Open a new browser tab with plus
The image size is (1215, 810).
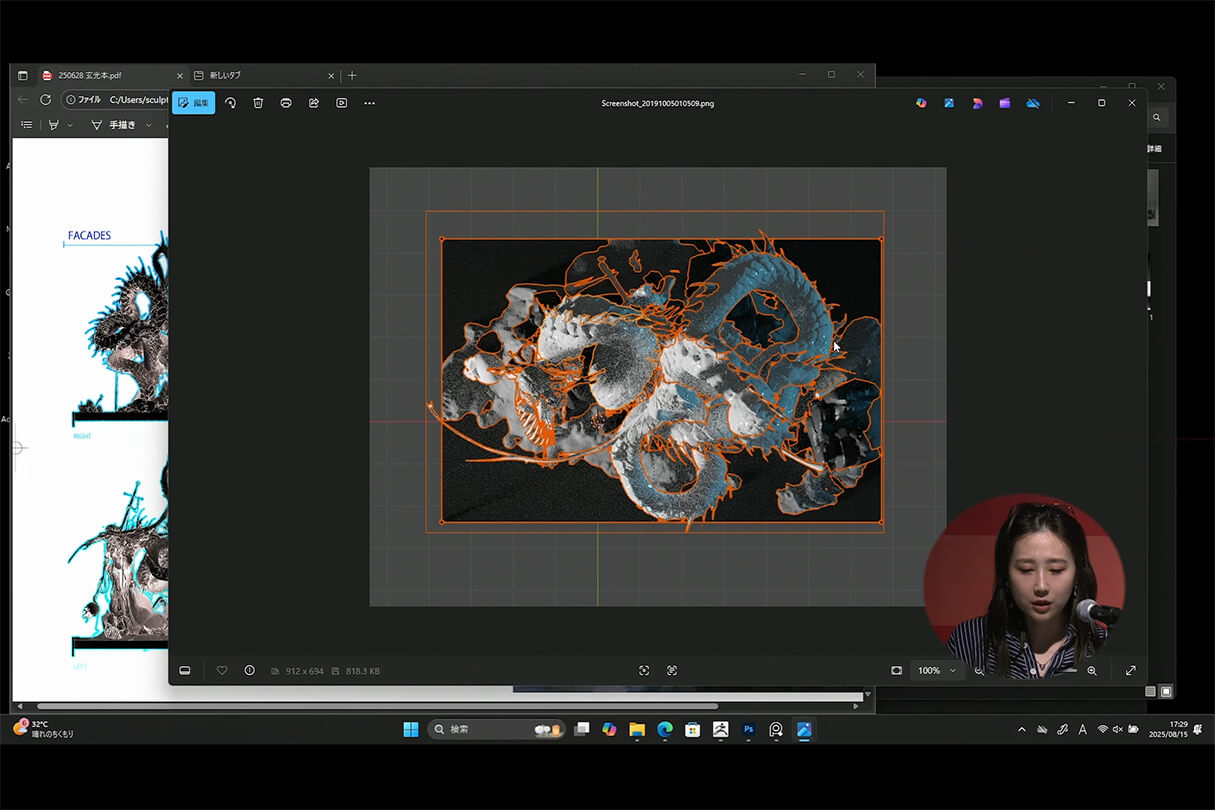coord(352,75)
